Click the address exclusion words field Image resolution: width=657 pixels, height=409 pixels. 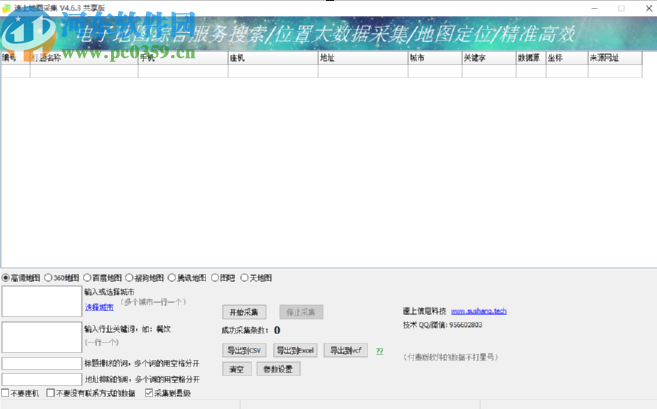click(x=42, y=379)
